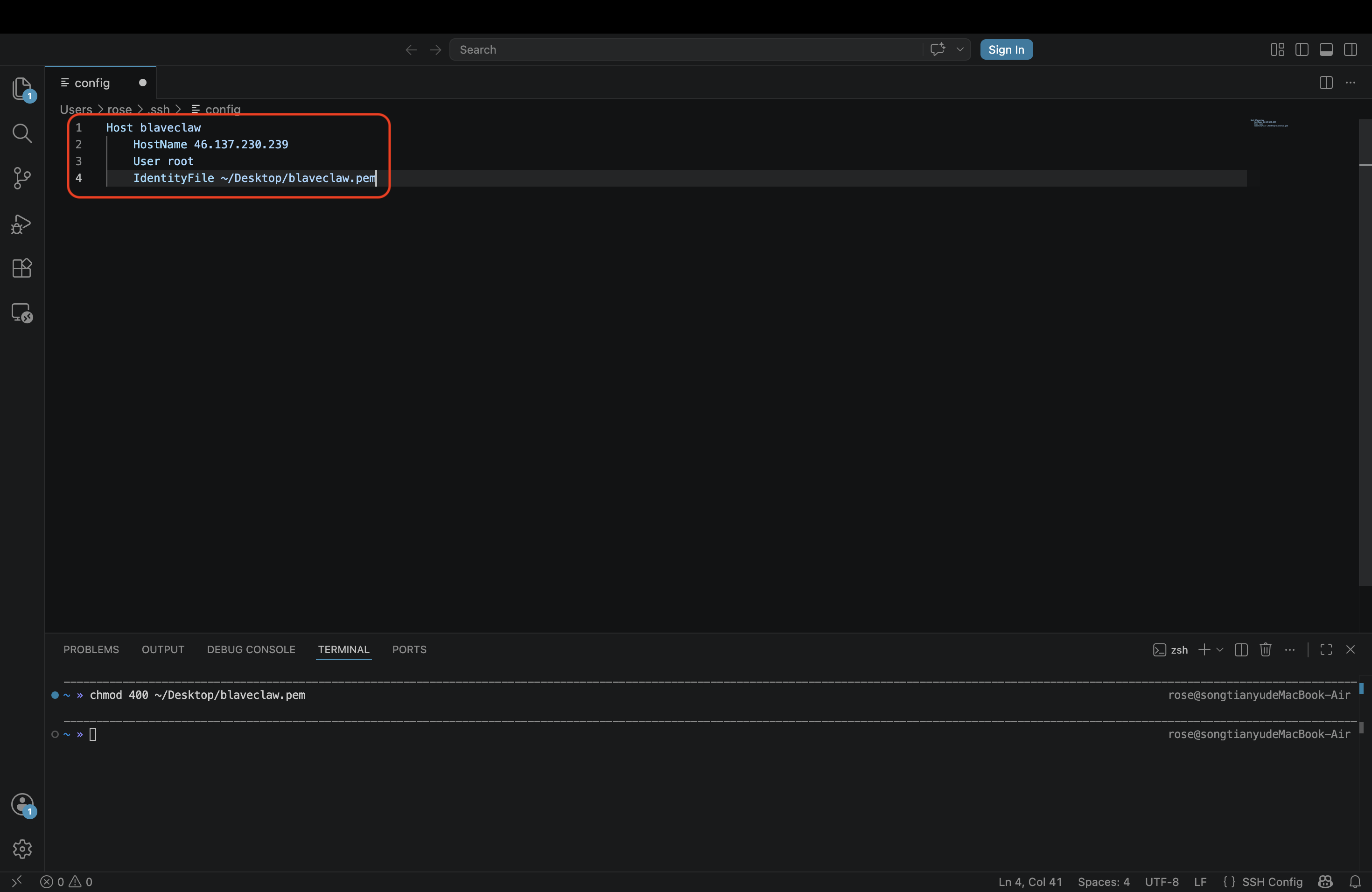Switch to the PROBLEMS panel tab
The image size is (1372, 892).
(91, 649)
